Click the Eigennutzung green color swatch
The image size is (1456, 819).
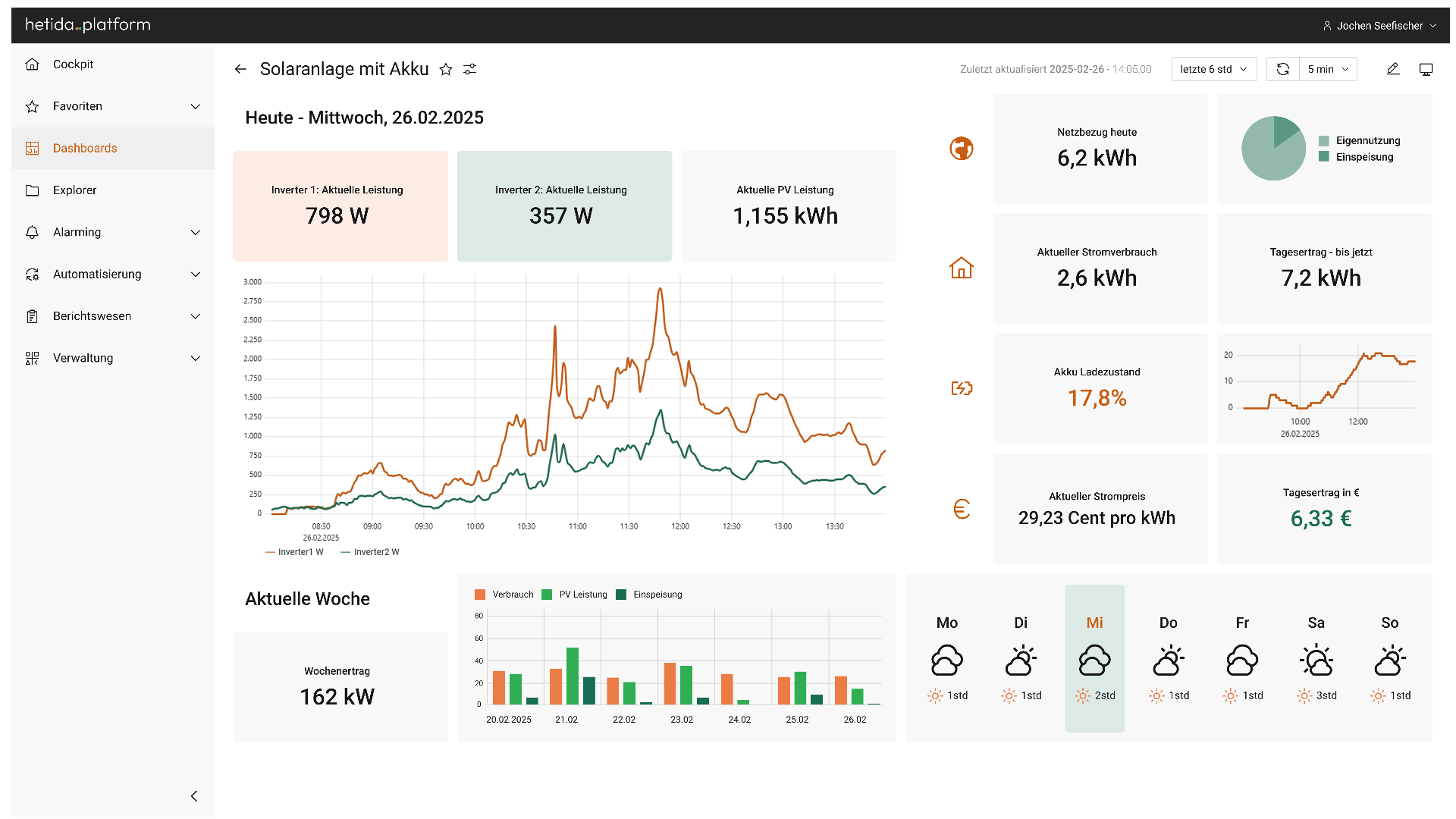(1324, 140)
